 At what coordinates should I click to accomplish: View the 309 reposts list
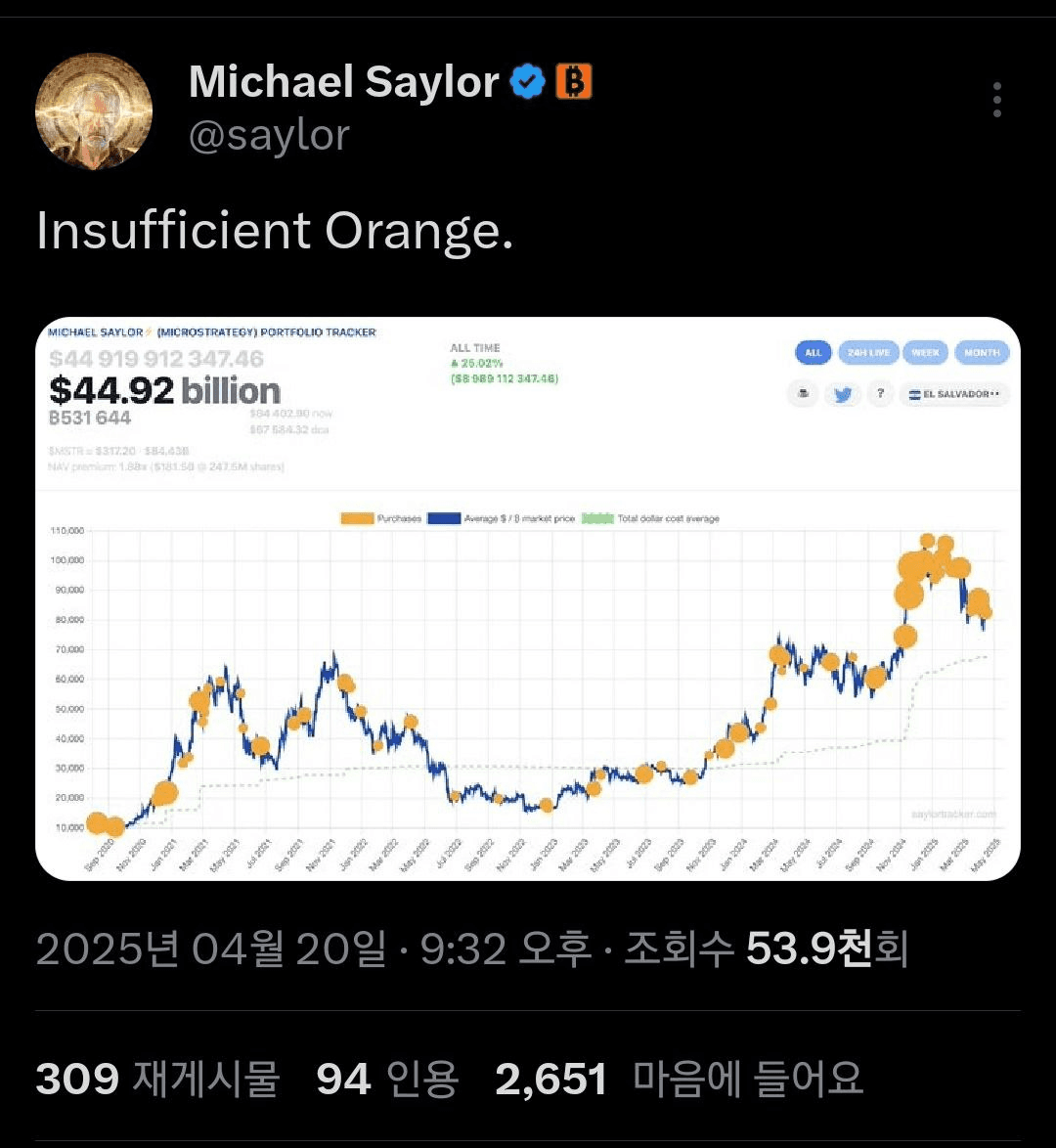pos(157,1080)
